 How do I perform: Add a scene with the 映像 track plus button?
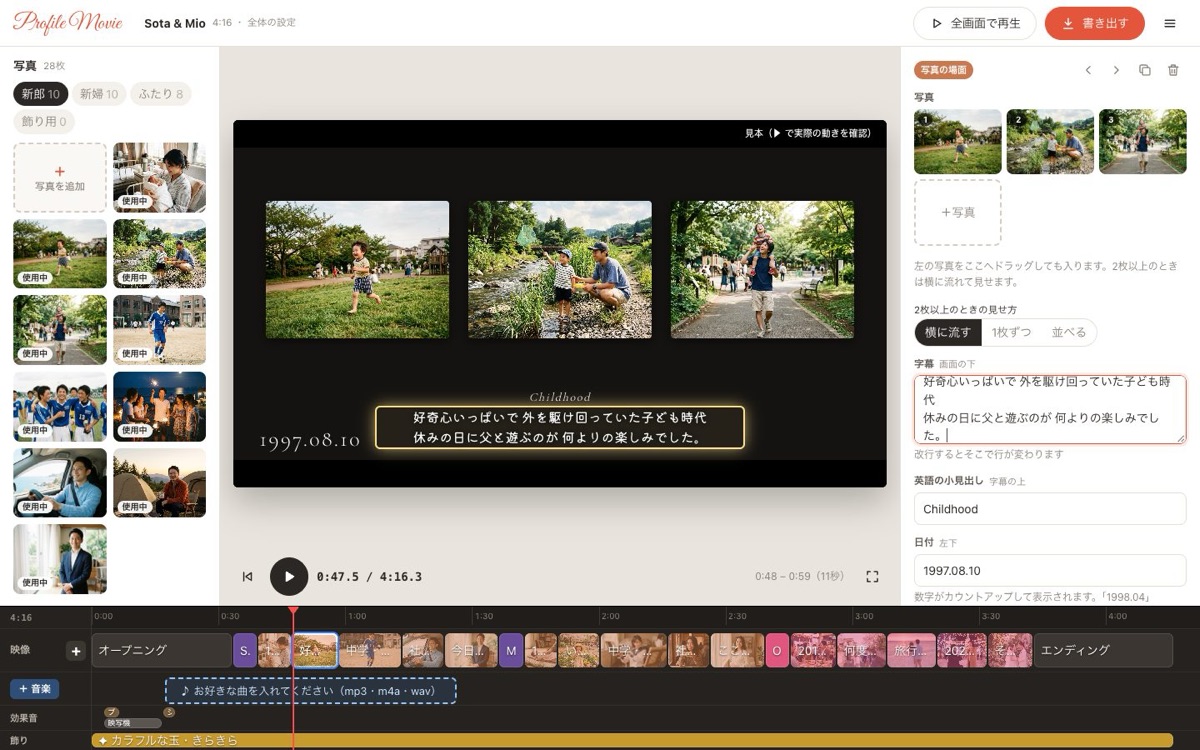click(x=75, y=651)
